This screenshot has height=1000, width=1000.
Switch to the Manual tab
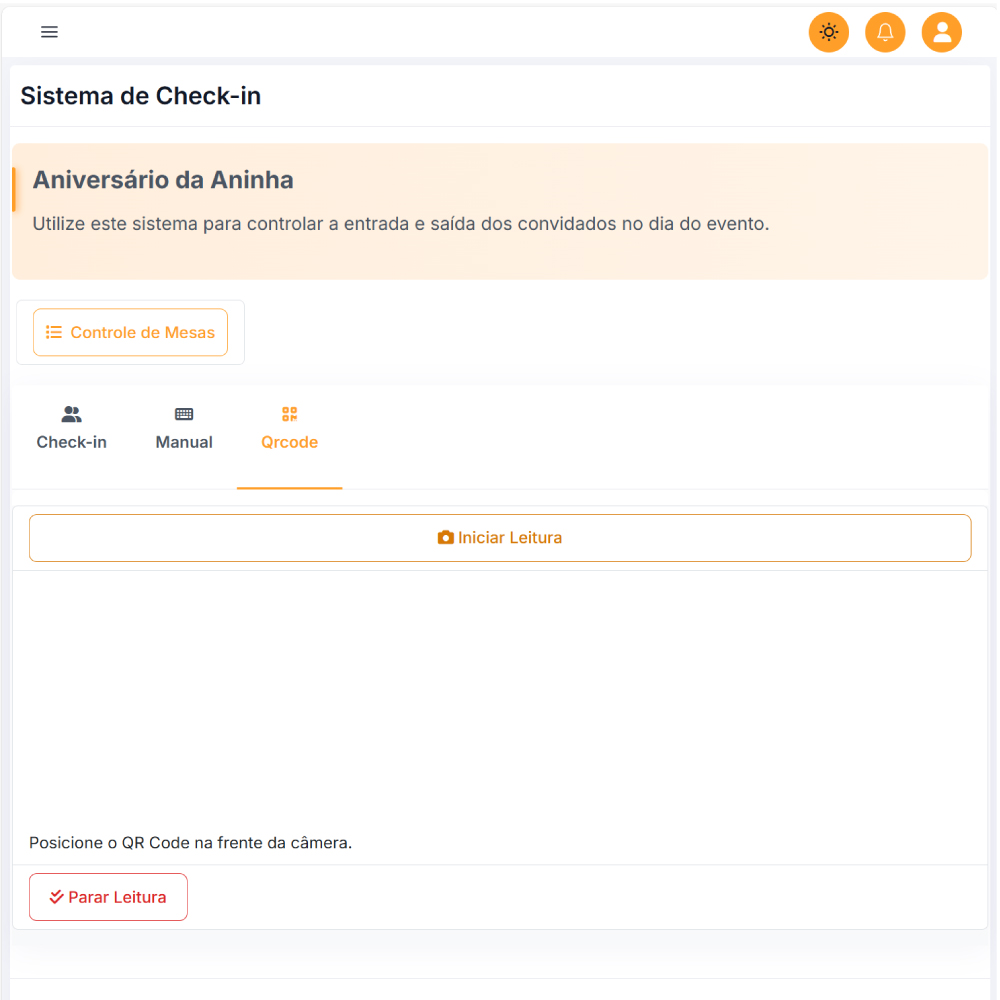point(184,442)
